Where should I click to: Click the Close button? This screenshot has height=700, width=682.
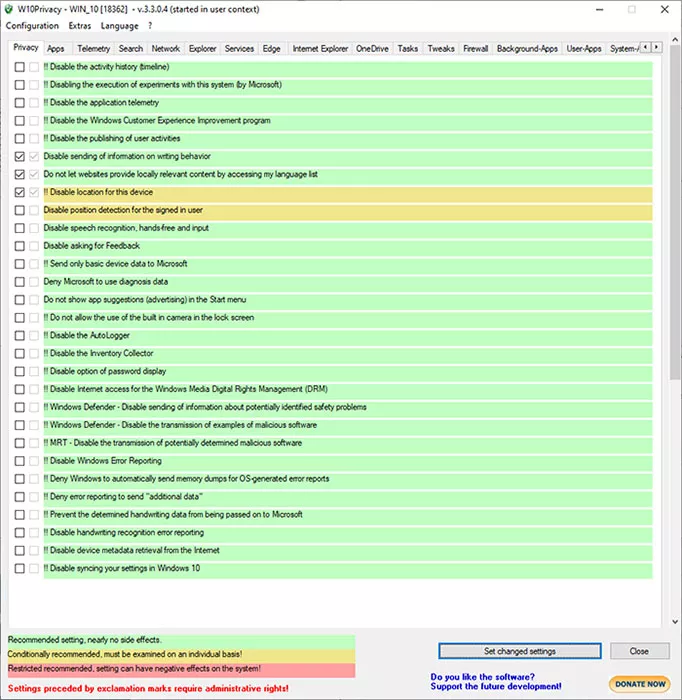pyautogui.click(x=639, y=651)
